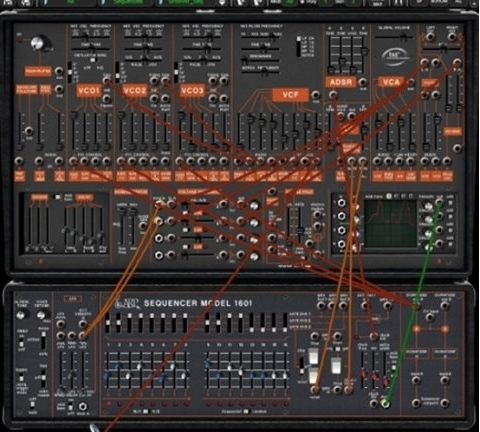Click the VCO2 module label

pos(135,91)
